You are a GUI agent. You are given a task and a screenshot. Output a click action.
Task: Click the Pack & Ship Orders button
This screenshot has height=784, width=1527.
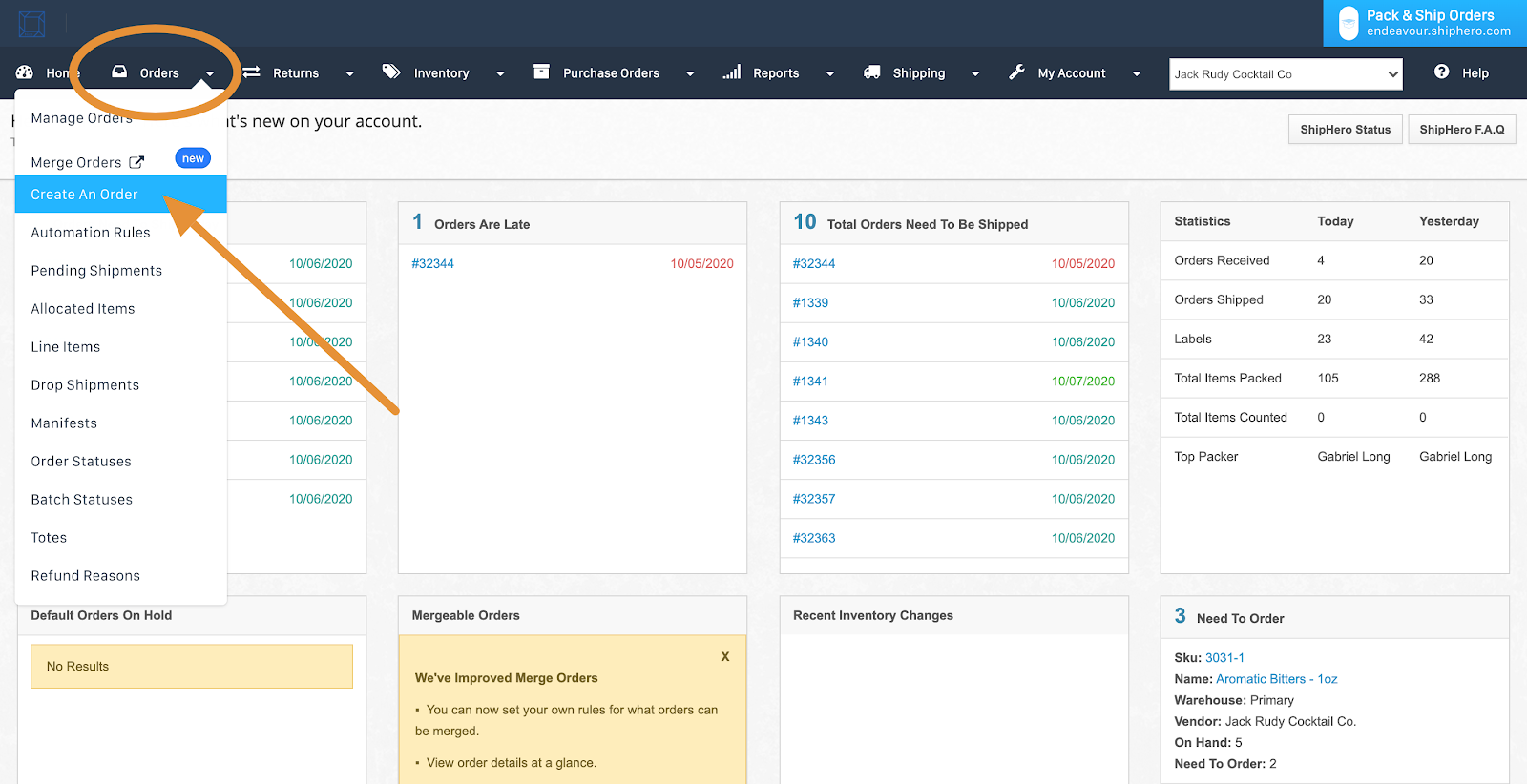click(1425, 23)
